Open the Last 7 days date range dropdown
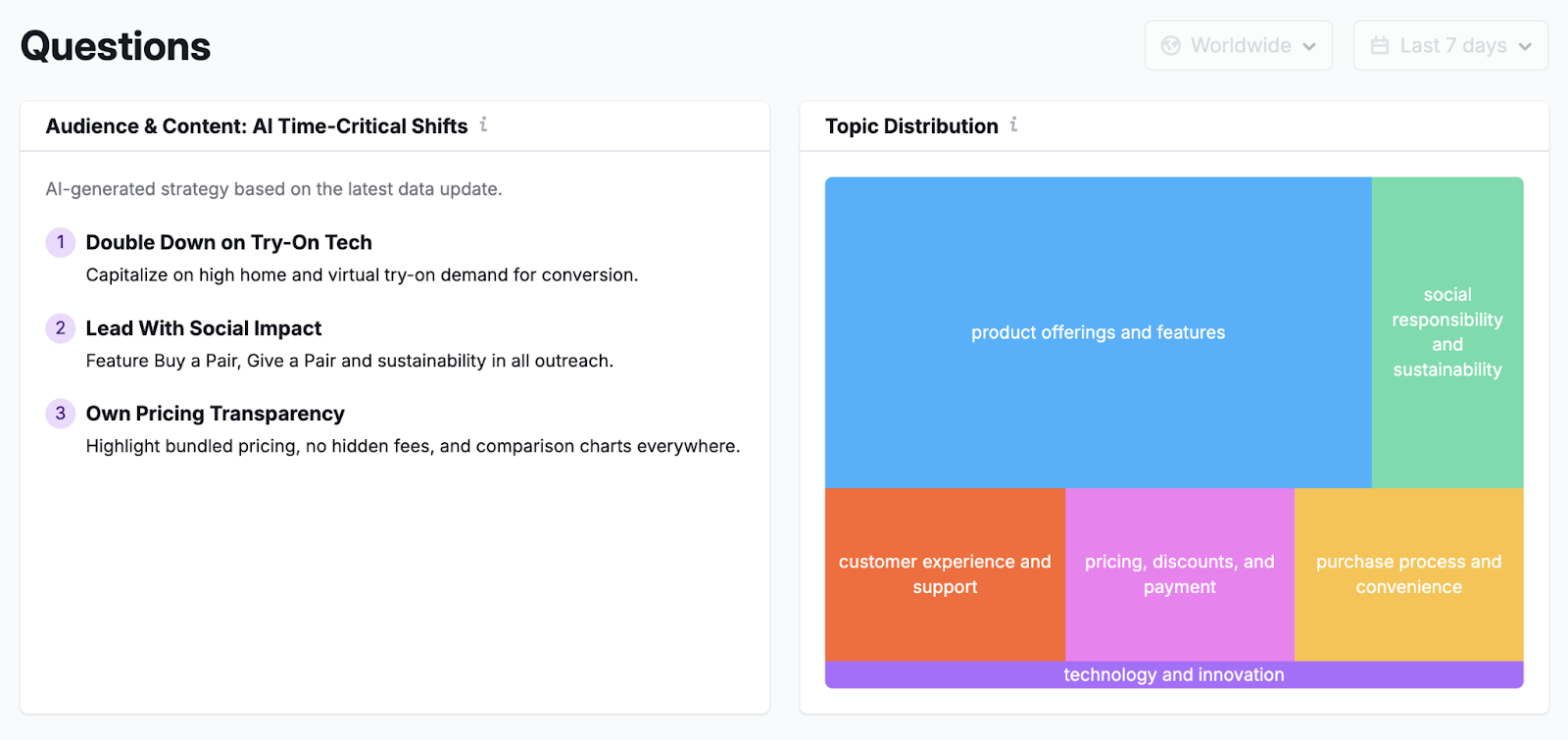 (1449, 45)
